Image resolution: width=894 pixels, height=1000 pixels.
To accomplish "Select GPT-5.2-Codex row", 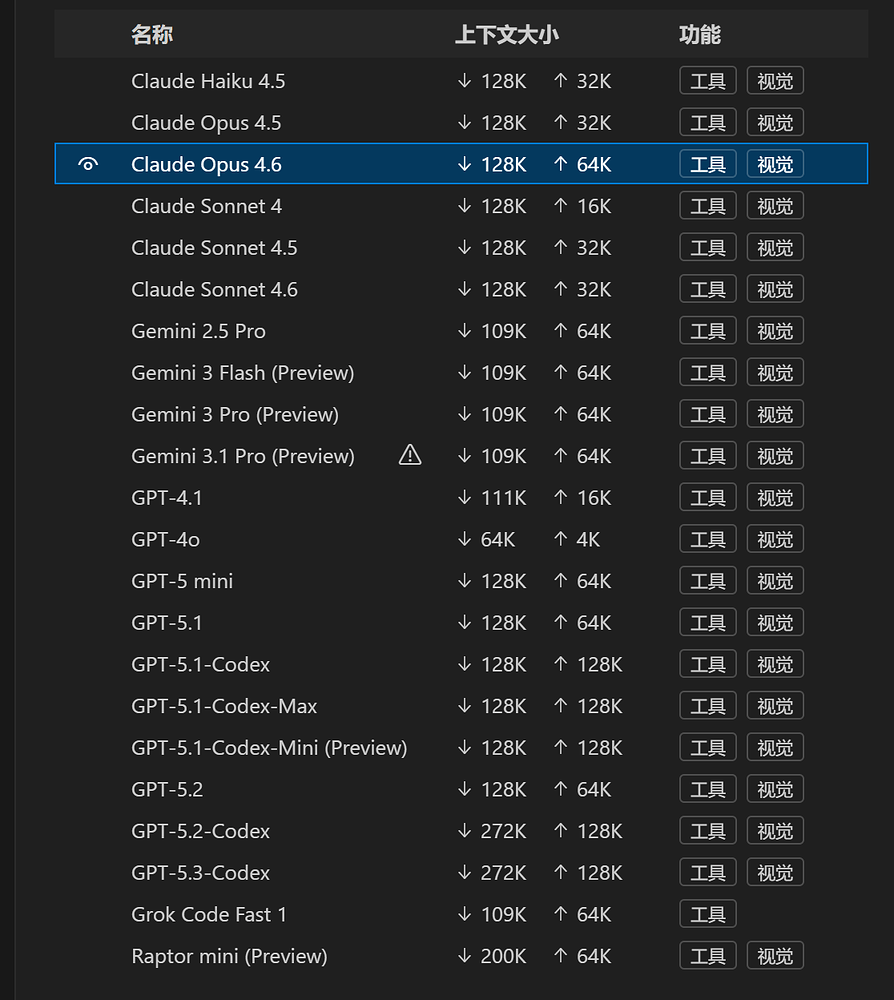I will point(461,831).
